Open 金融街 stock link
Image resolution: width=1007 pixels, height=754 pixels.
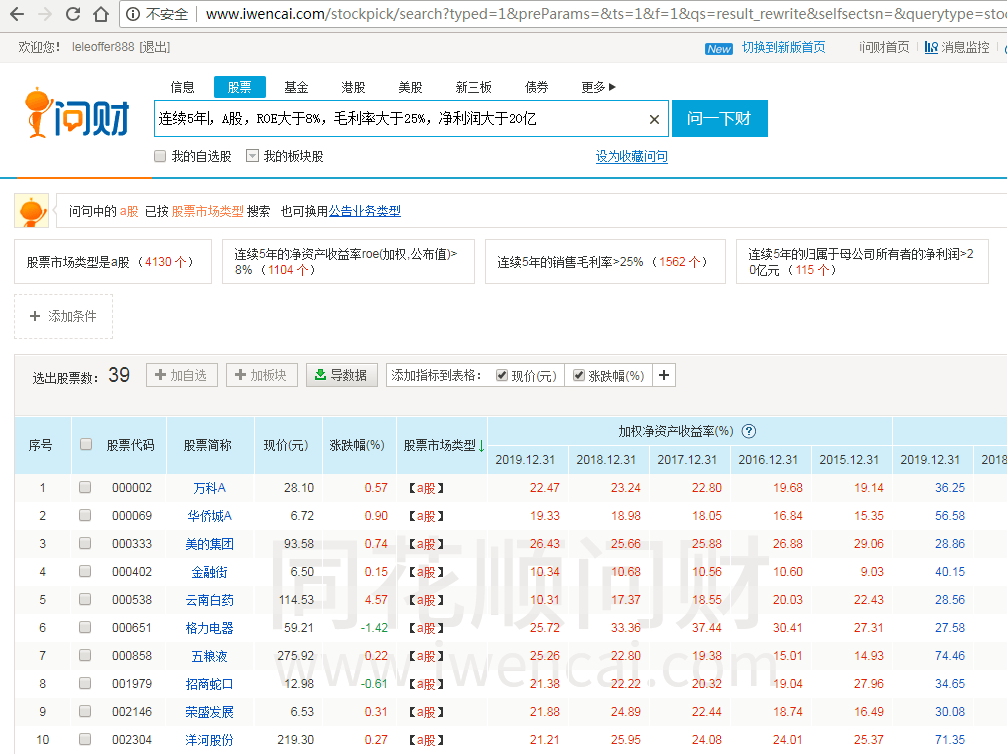209,572
